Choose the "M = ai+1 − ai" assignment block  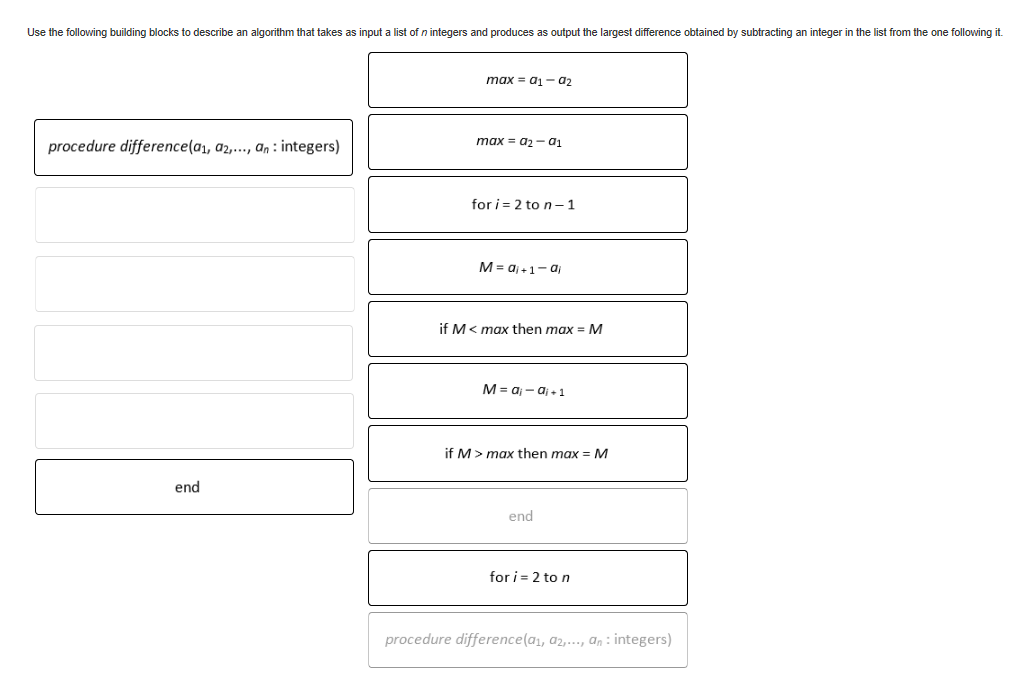tap(528, 266)
